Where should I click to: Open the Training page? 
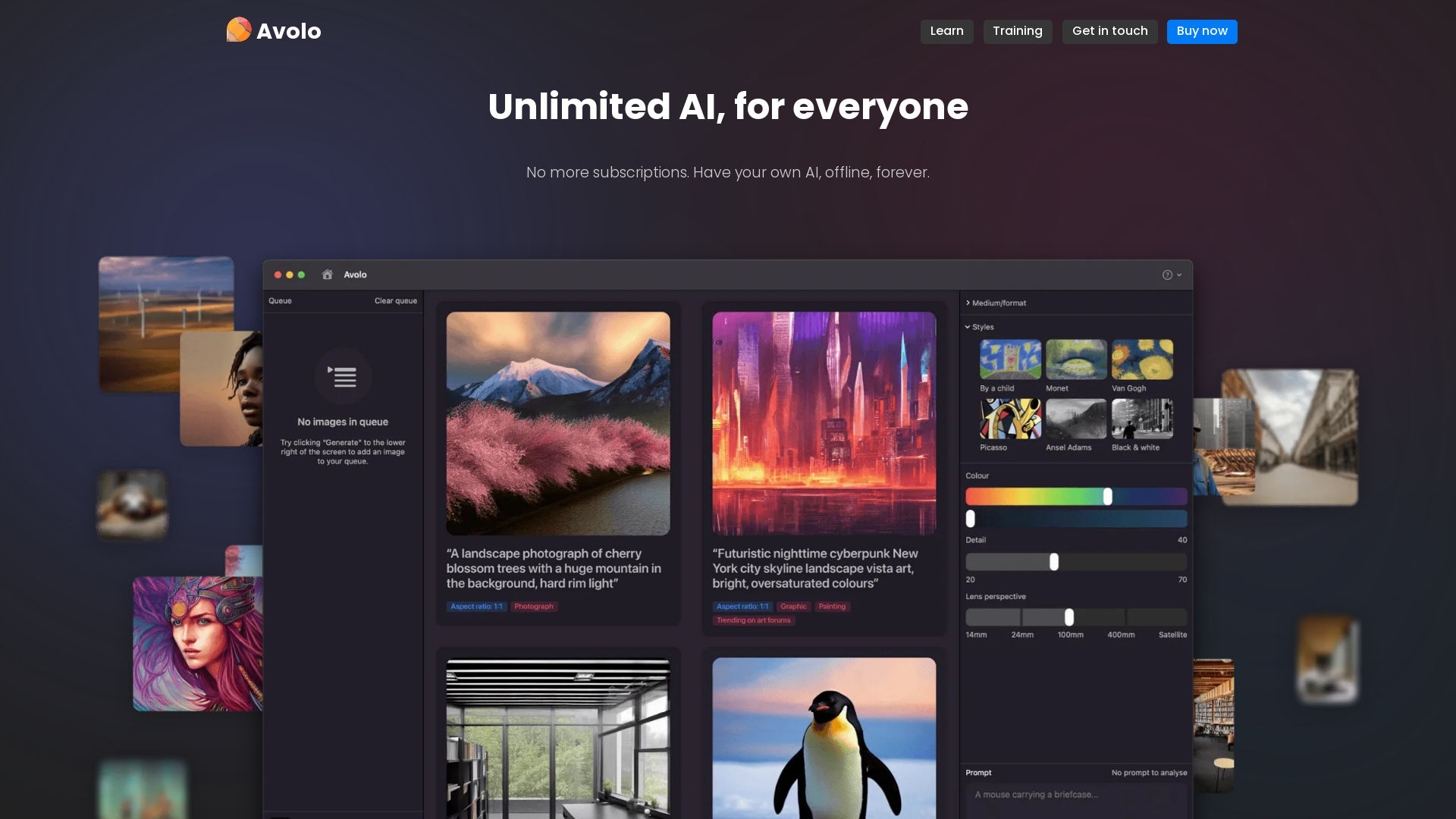[x=1017, y=31]
